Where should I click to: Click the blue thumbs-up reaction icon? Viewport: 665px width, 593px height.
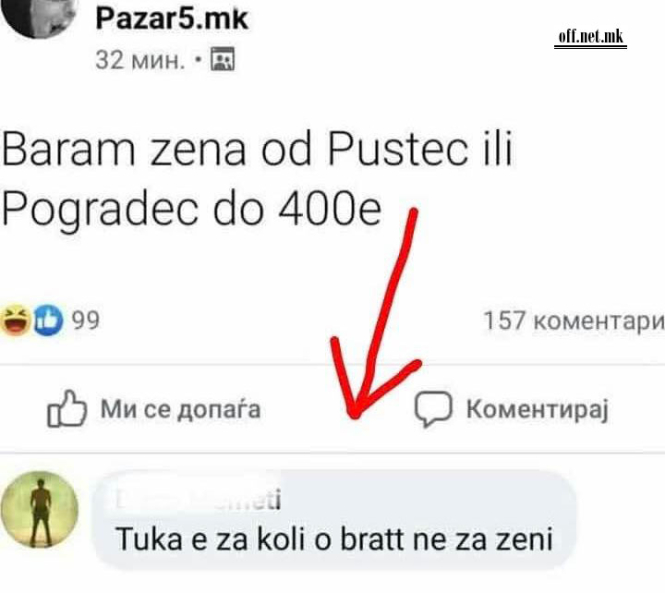tap(48, 320)
